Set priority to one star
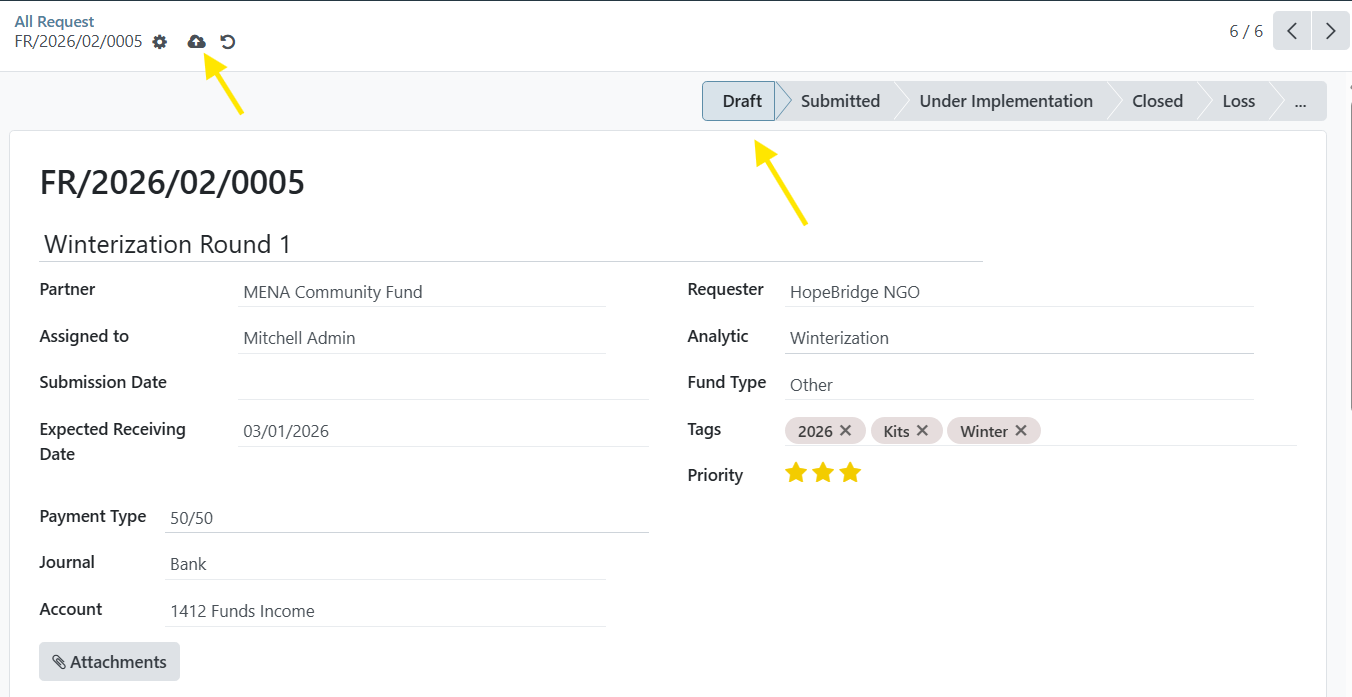 click(796, 472)
